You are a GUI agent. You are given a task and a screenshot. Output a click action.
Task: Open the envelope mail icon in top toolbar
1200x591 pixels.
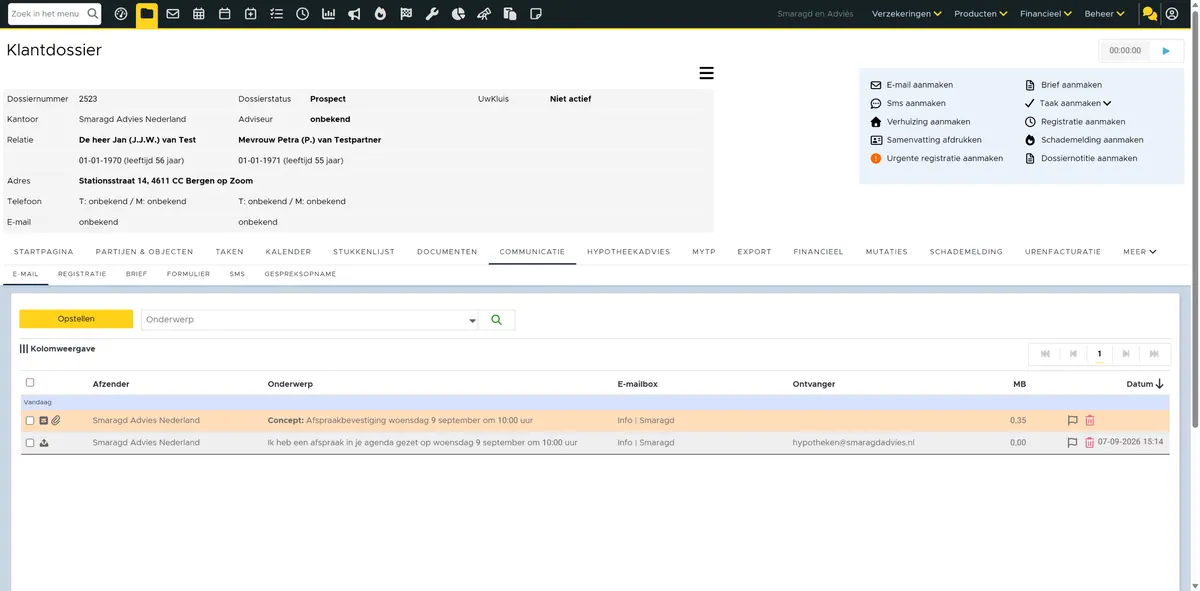coord(173,14)
